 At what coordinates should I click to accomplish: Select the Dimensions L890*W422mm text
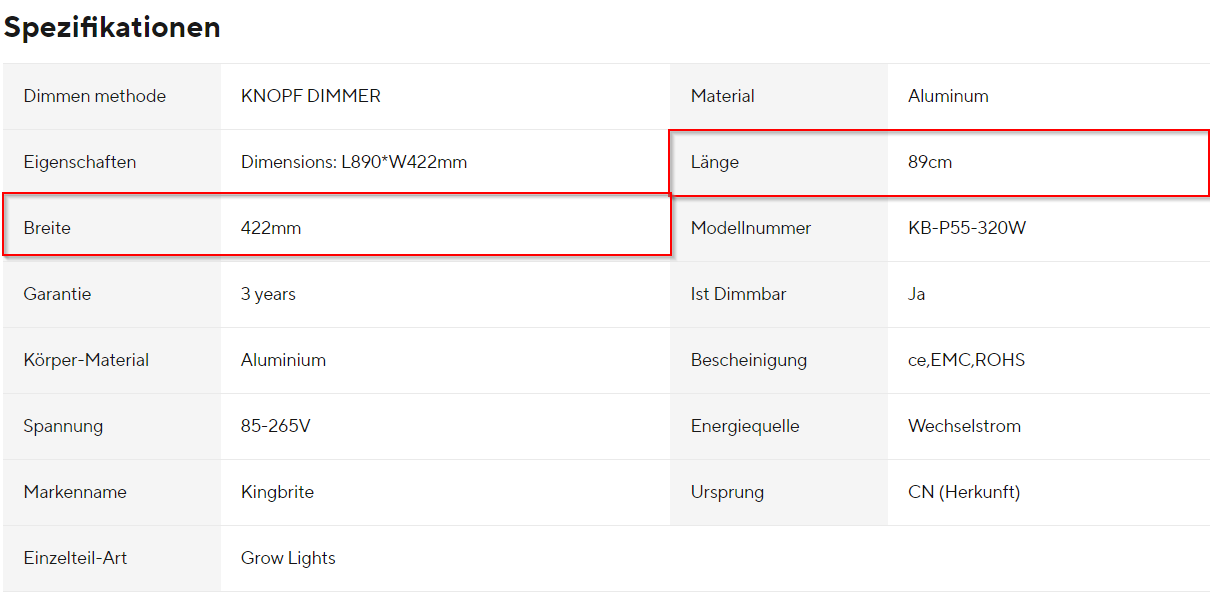(354, 162)
